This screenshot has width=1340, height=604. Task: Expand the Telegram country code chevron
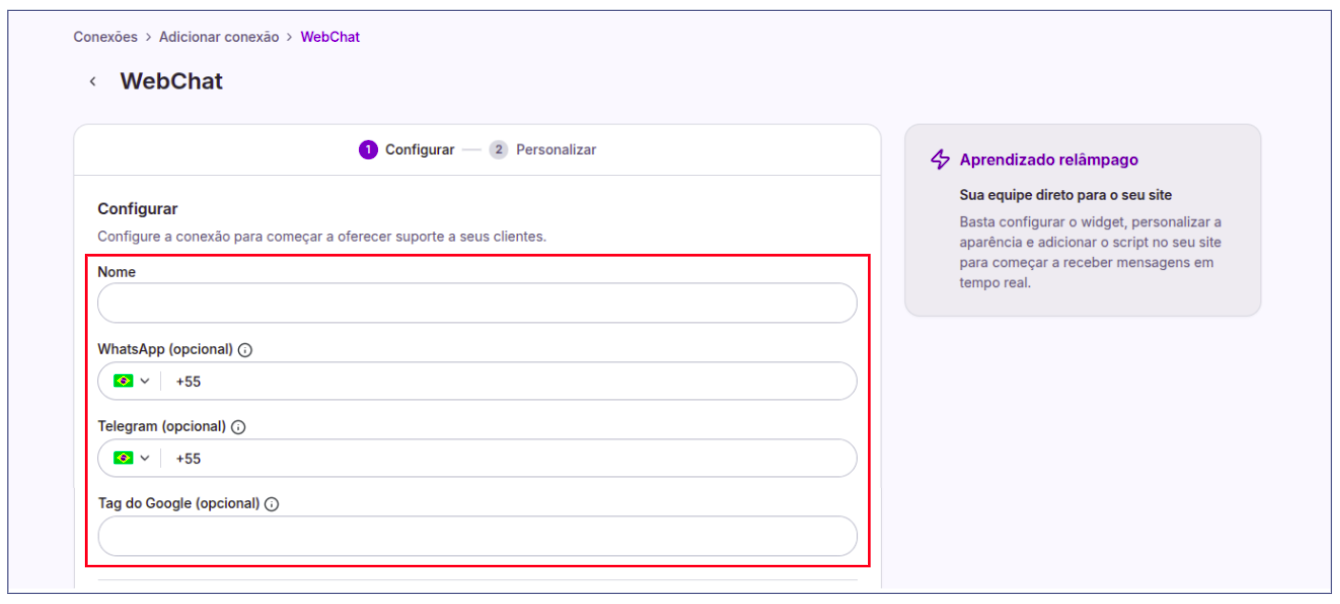click(145, 458)
